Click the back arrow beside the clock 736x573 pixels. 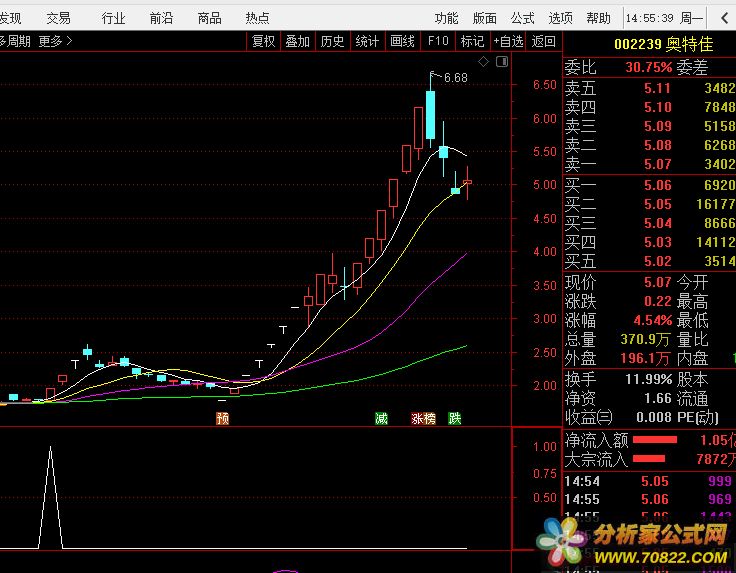724,18
